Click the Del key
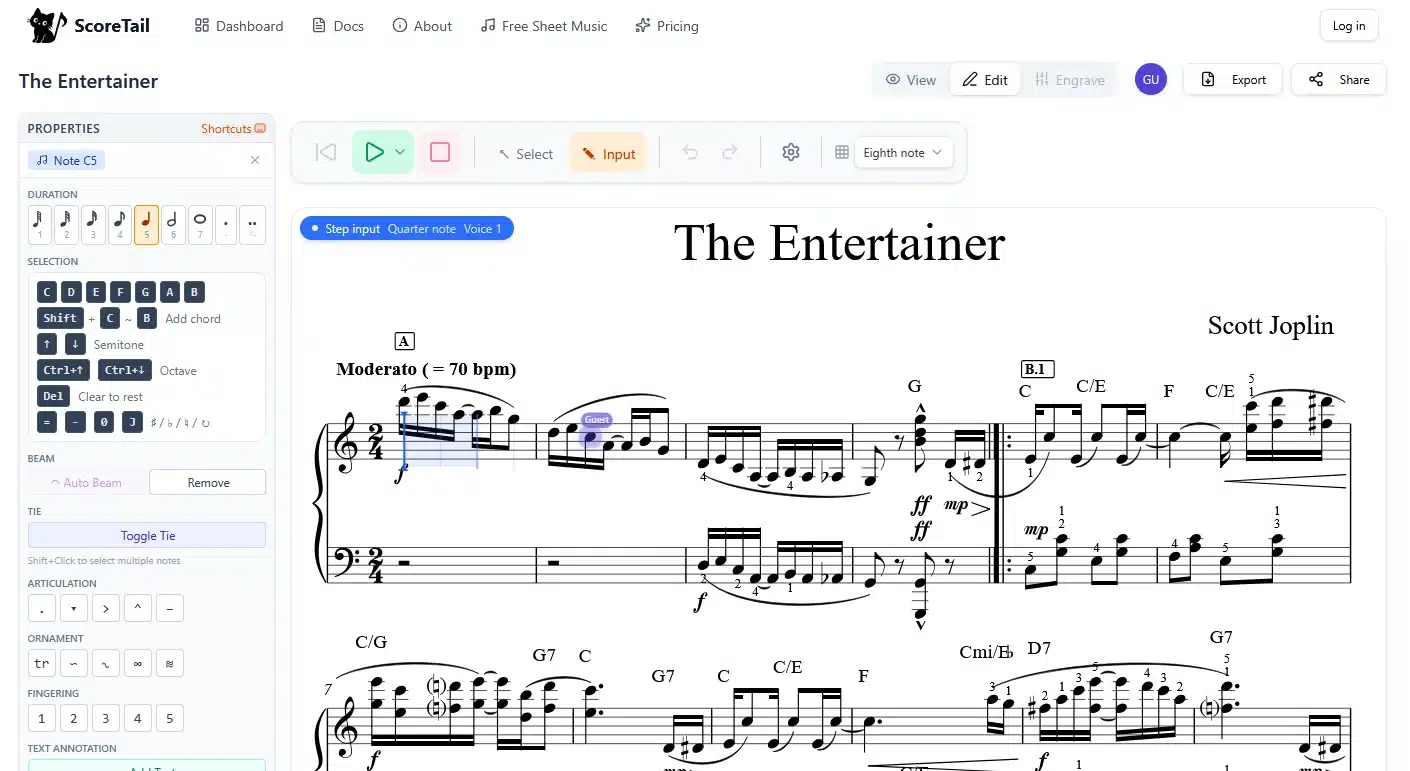Viewport: 1410px width, 771px height. 54,396
